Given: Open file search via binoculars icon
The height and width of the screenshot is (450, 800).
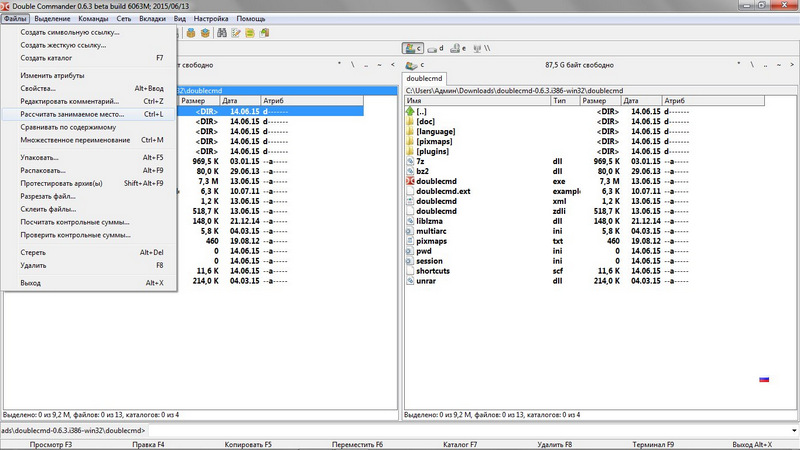Looking at the screenshot, I should 221,33.
